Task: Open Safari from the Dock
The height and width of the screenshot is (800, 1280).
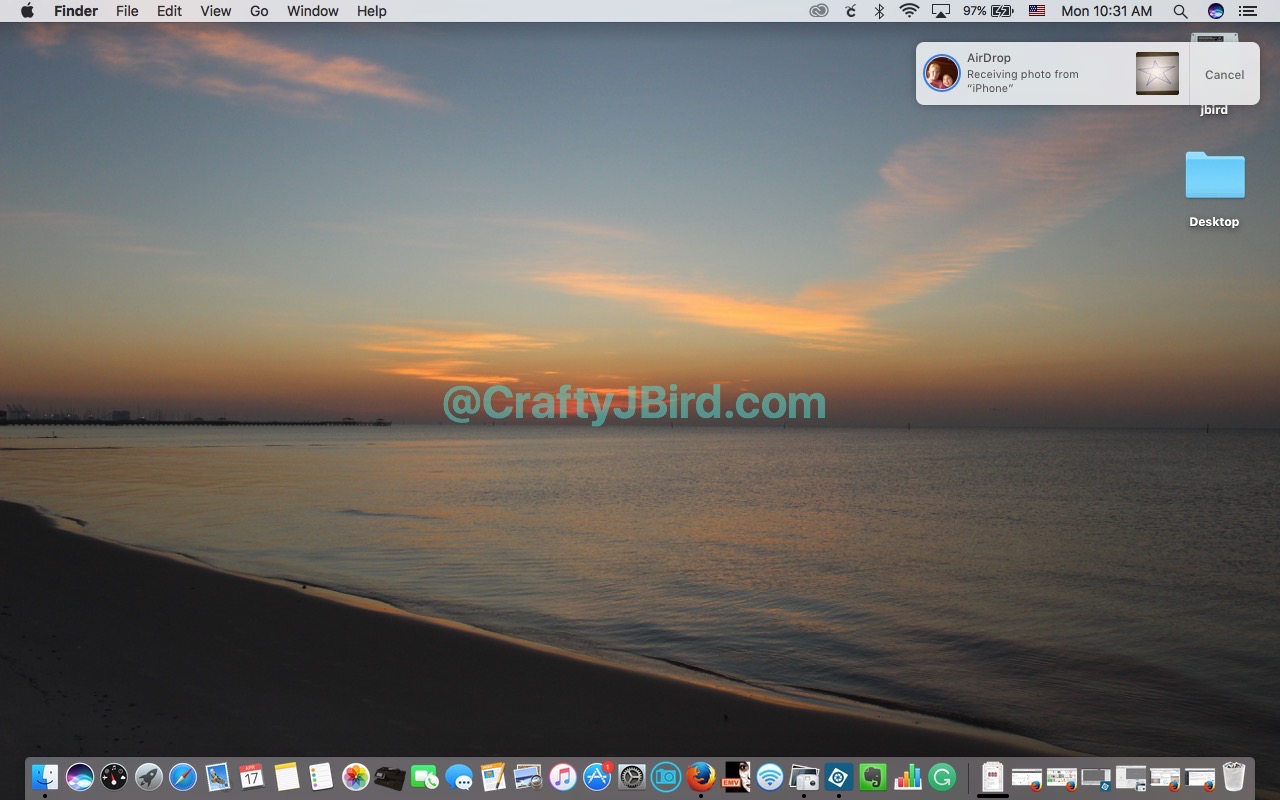Action: [183, 776]
